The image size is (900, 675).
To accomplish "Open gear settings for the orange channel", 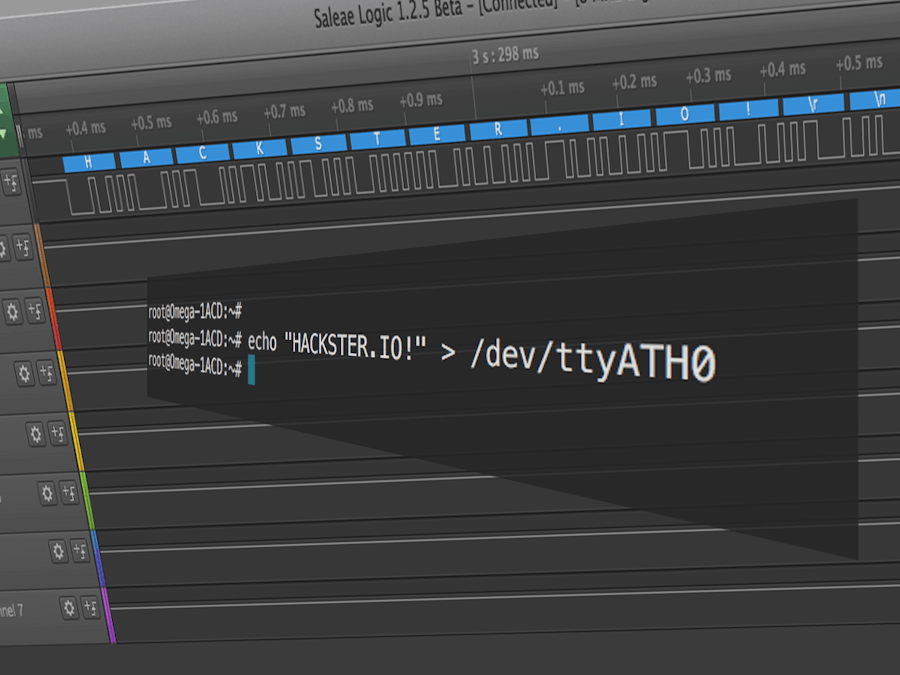I will (24, 374).
